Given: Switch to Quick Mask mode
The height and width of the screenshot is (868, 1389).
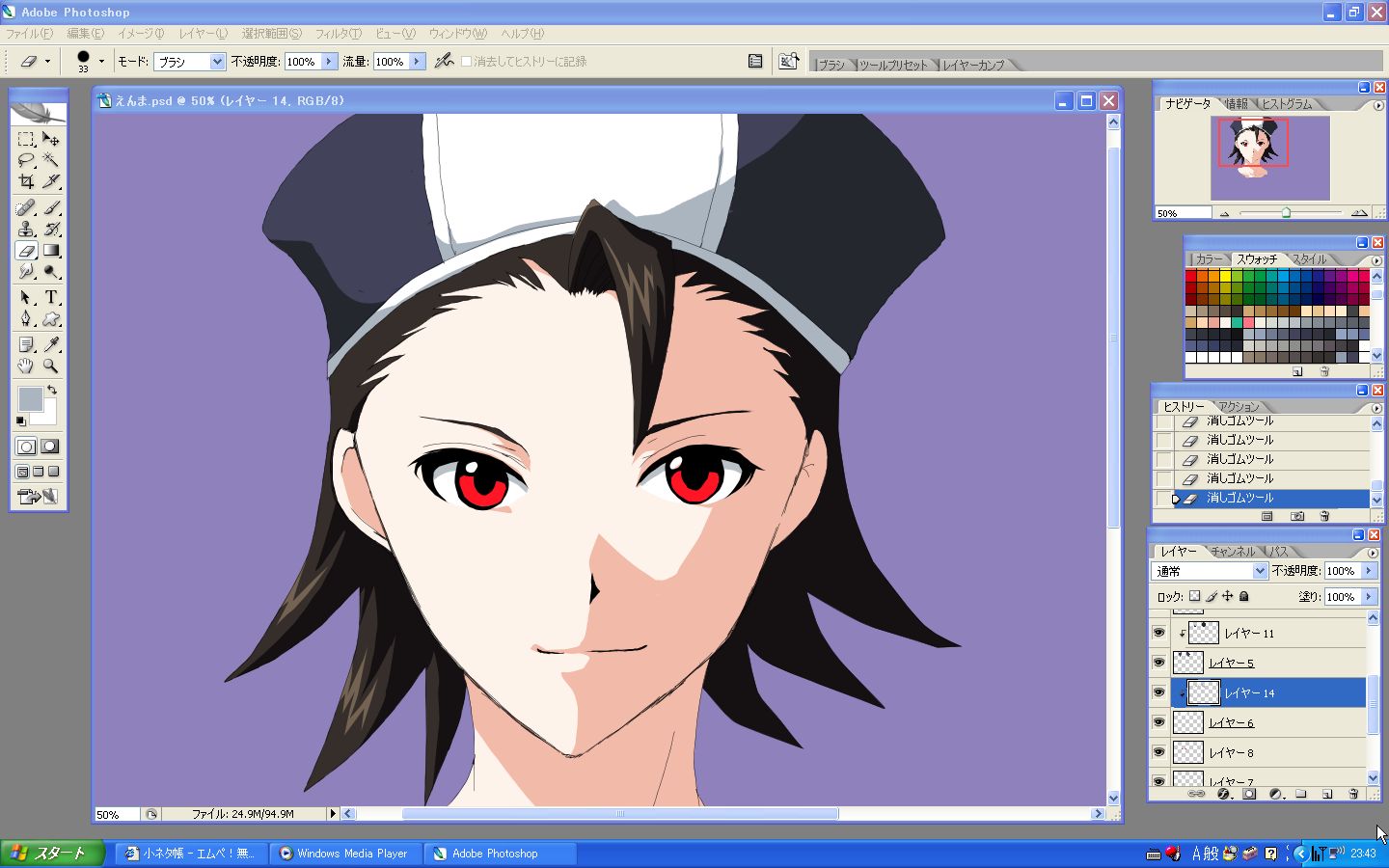Looking at the screenshot, I should (x=49, y=447).
